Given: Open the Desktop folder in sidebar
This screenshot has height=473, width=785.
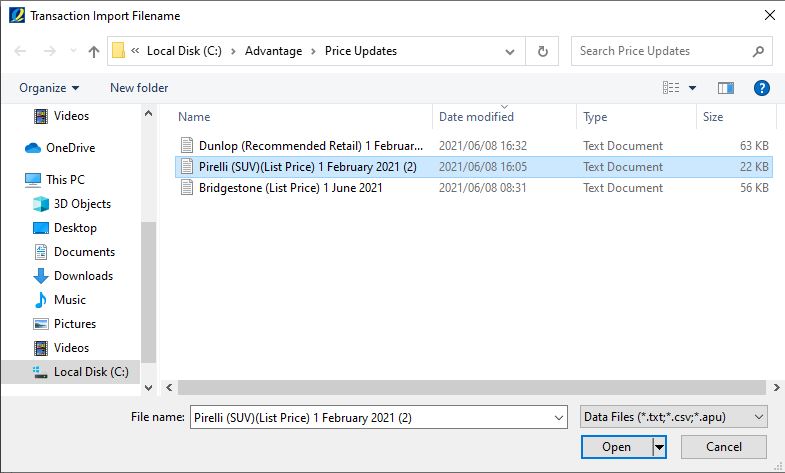Looking at the screenshot, I should tap(75, 228).
